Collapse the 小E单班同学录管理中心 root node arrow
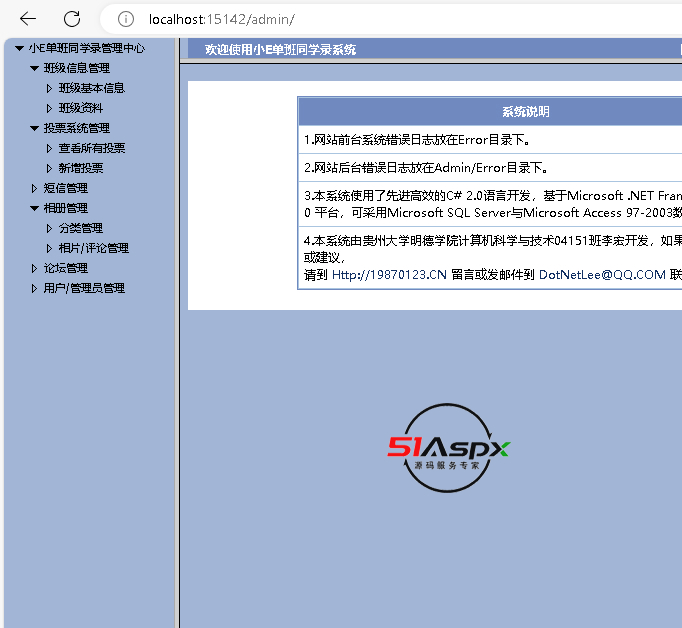The image size is (682, 628). pyautogui.click(x=19, y=48)
